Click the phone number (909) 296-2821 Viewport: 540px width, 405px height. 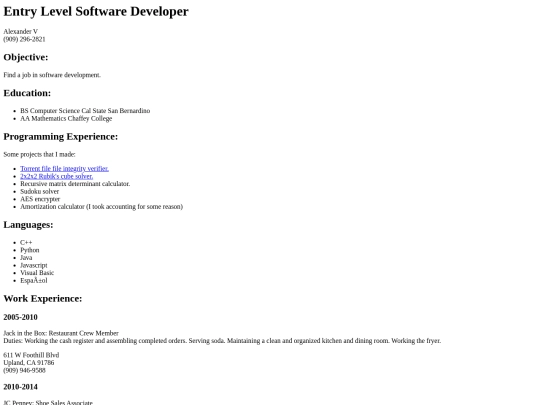point(24,39)
